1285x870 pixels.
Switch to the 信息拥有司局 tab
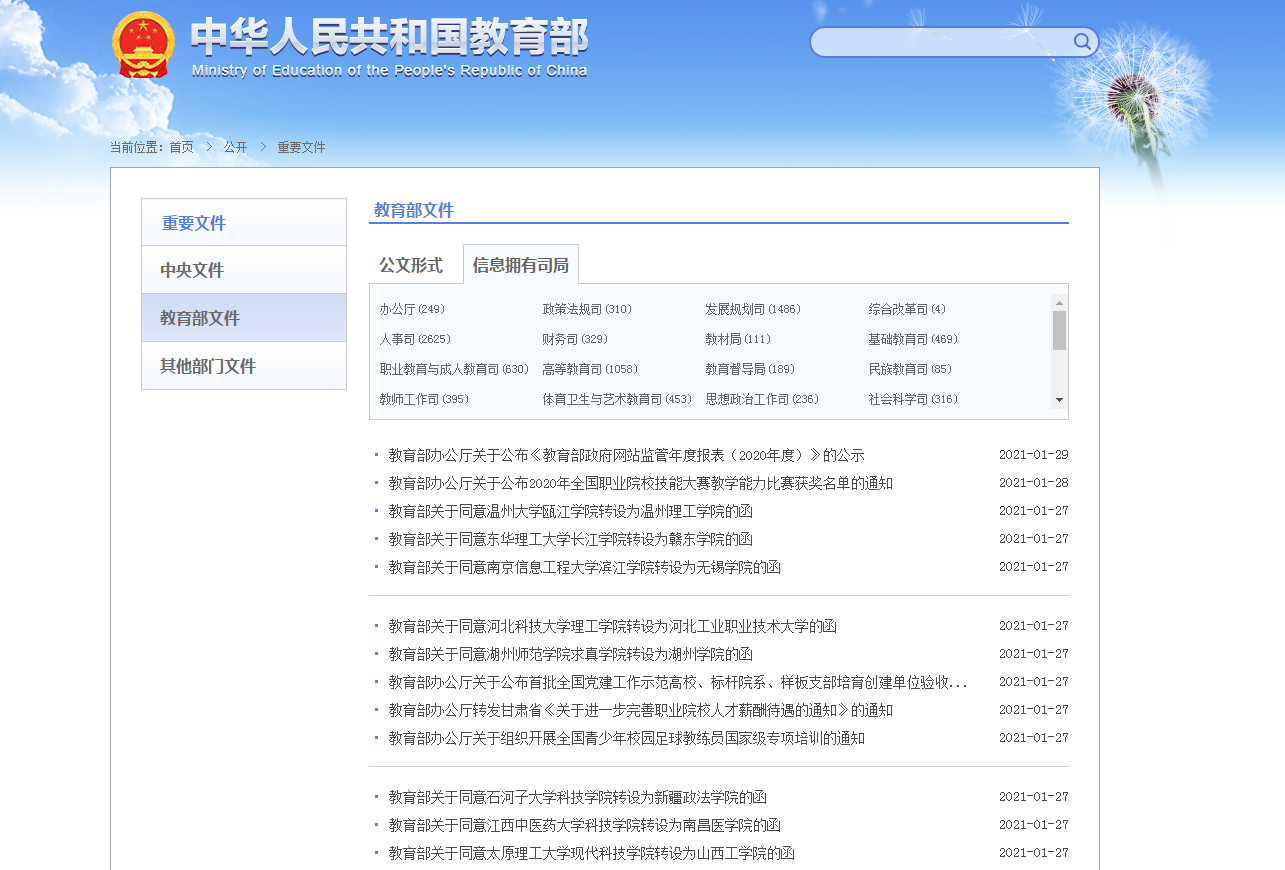click(520, 265)
